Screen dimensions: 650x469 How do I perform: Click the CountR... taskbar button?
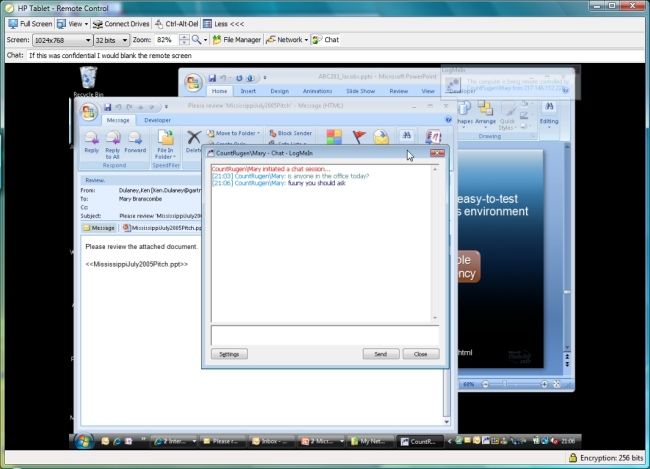(419, 442)
